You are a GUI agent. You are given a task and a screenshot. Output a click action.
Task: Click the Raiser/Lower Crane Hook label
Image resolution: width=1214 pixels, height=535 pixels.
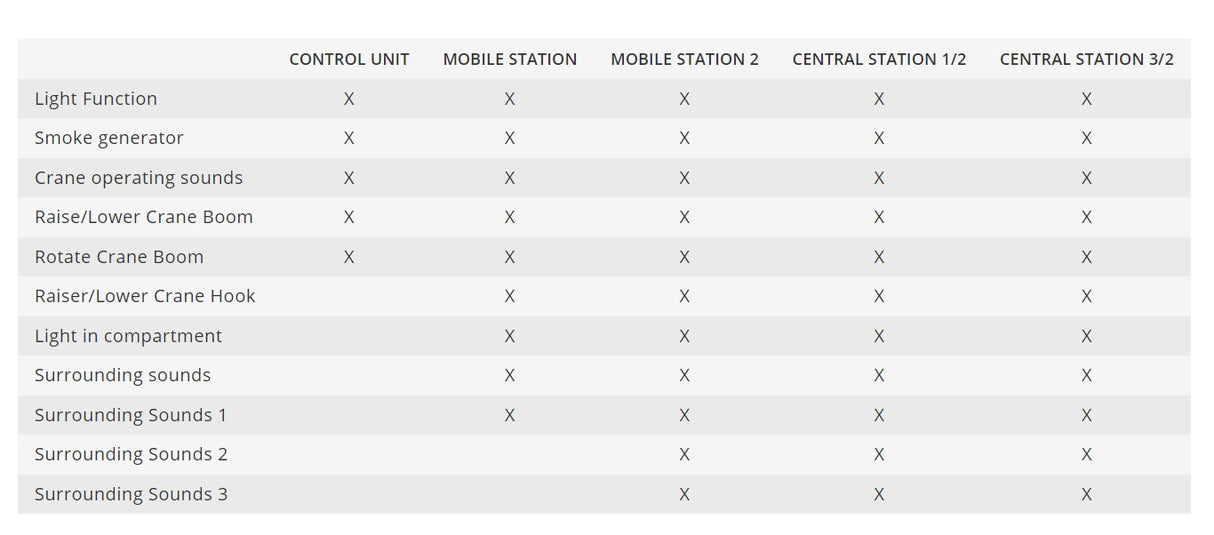point(145,296)
